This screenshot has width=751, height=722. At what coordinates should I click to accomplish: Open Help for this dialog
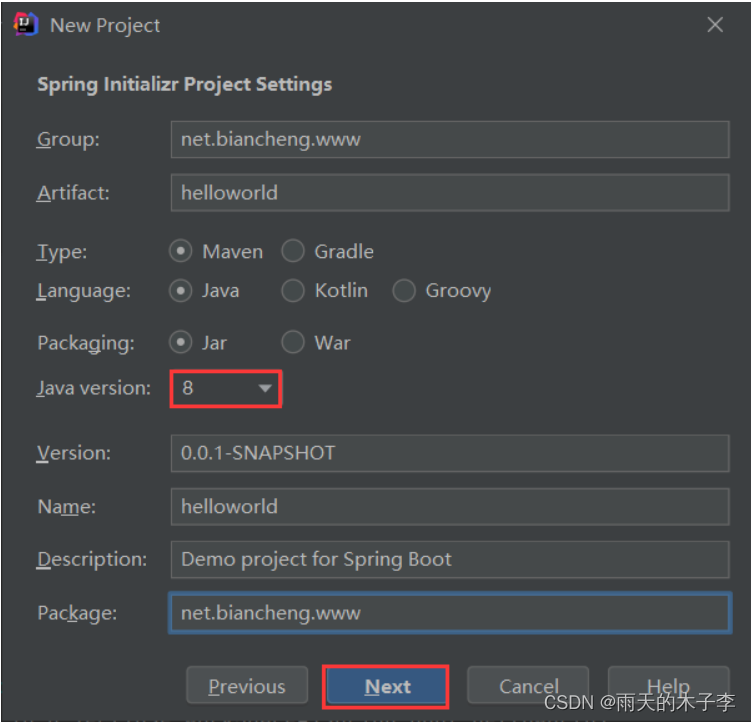pyautogui.click(x=669, y=686)
